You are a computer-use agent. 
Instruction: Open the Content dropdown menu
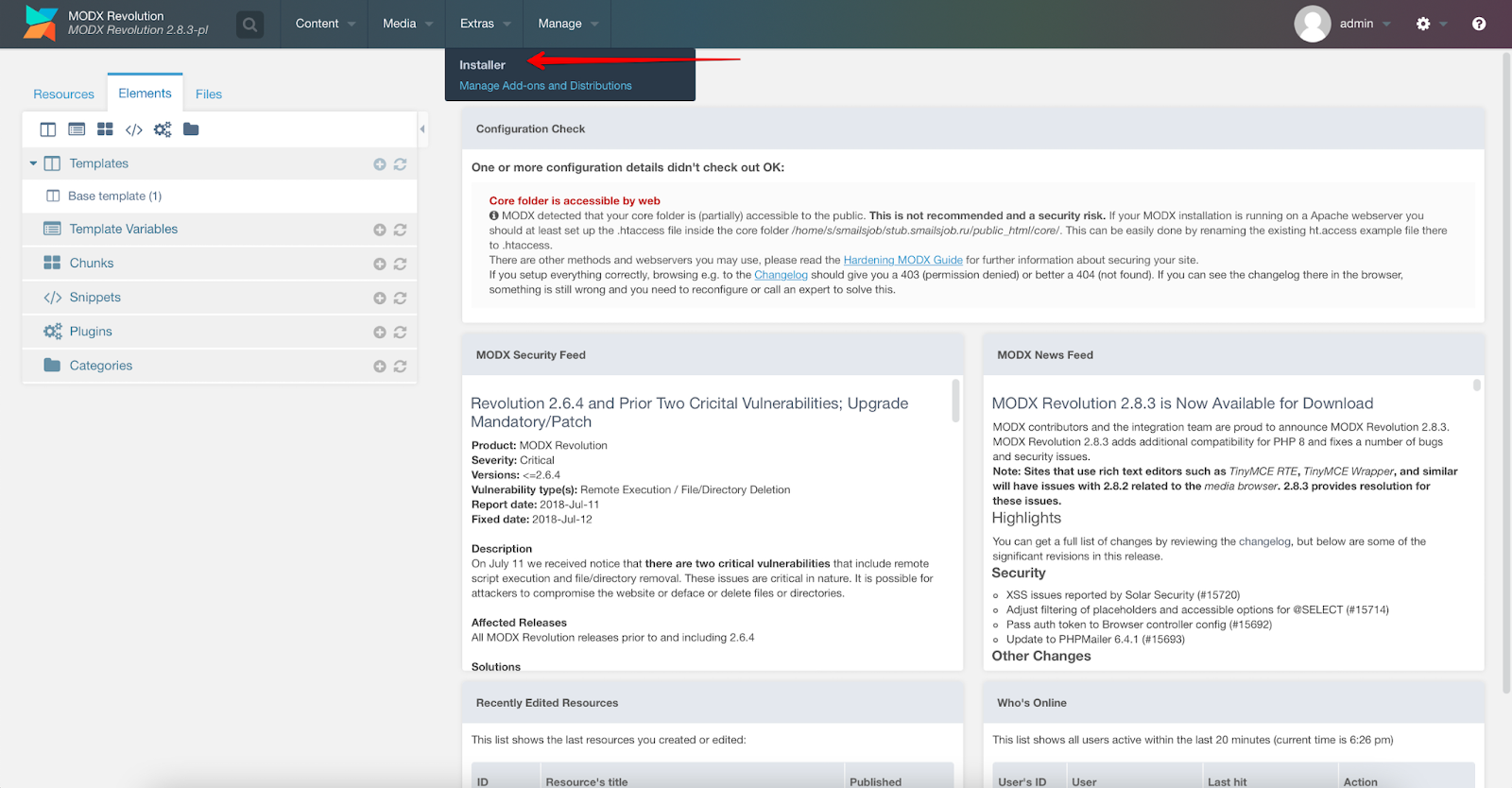click(x=325, y=24)
